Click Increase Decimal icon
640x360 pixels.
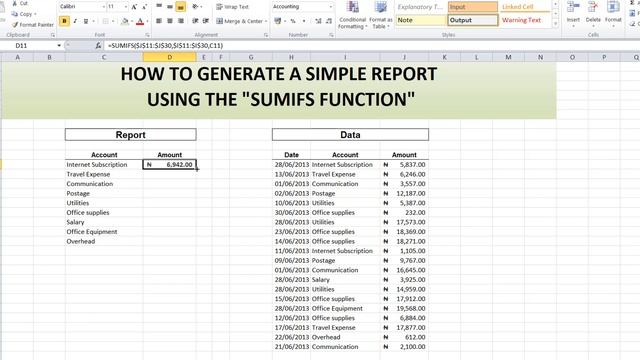[318, 21]
